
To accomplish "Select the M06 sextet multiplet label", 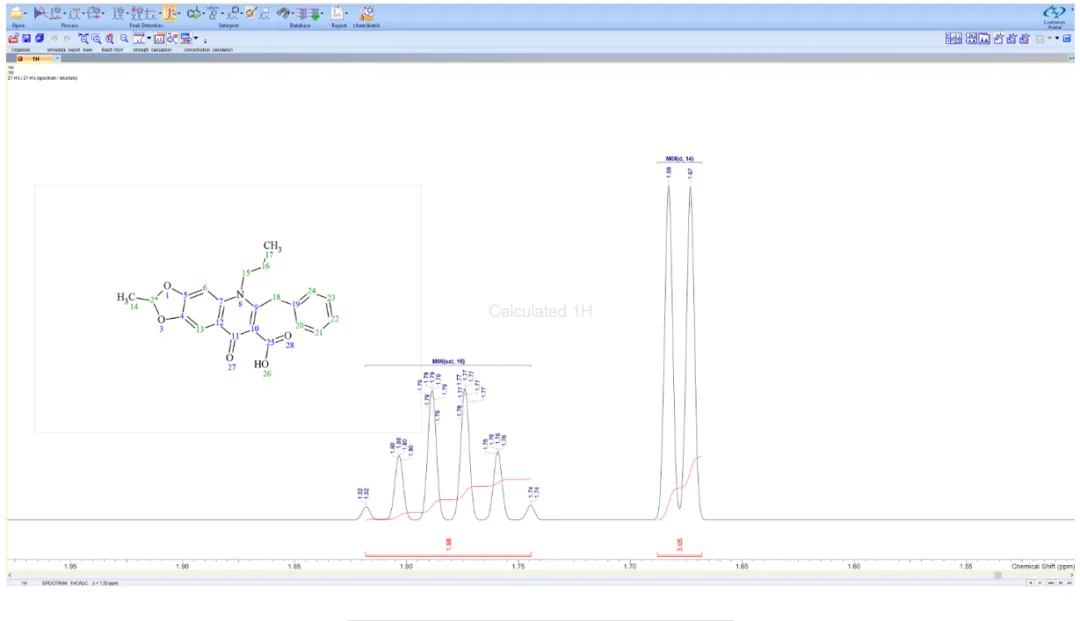I will pos(448,361).
